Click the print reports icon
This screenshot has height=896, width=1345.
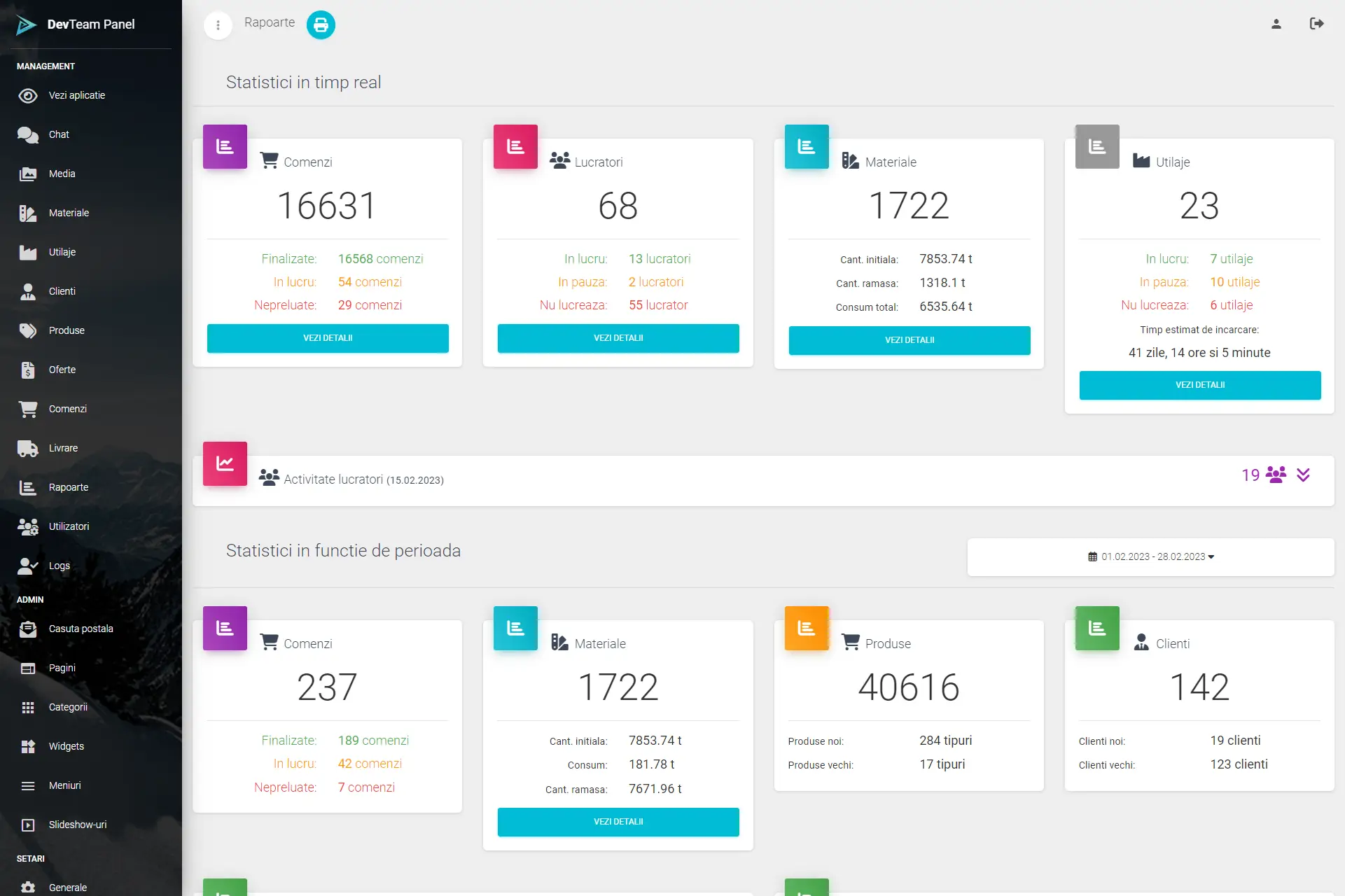pyautogui.click(x=321, y=25)
